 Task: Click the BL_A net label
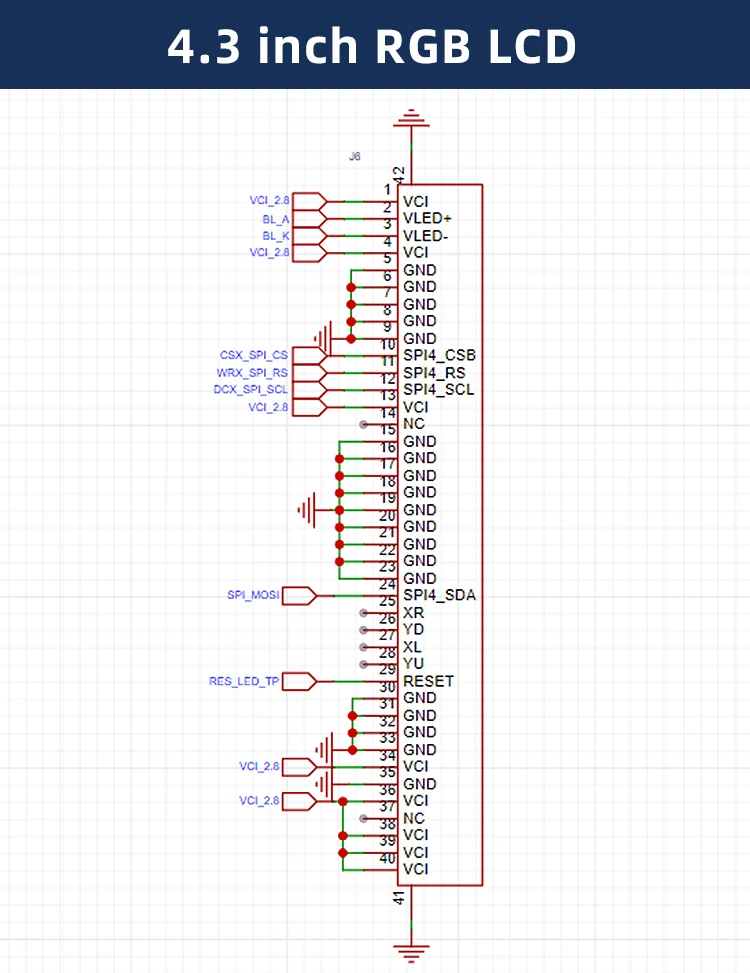pyautogui.click(x=275, y=219)
